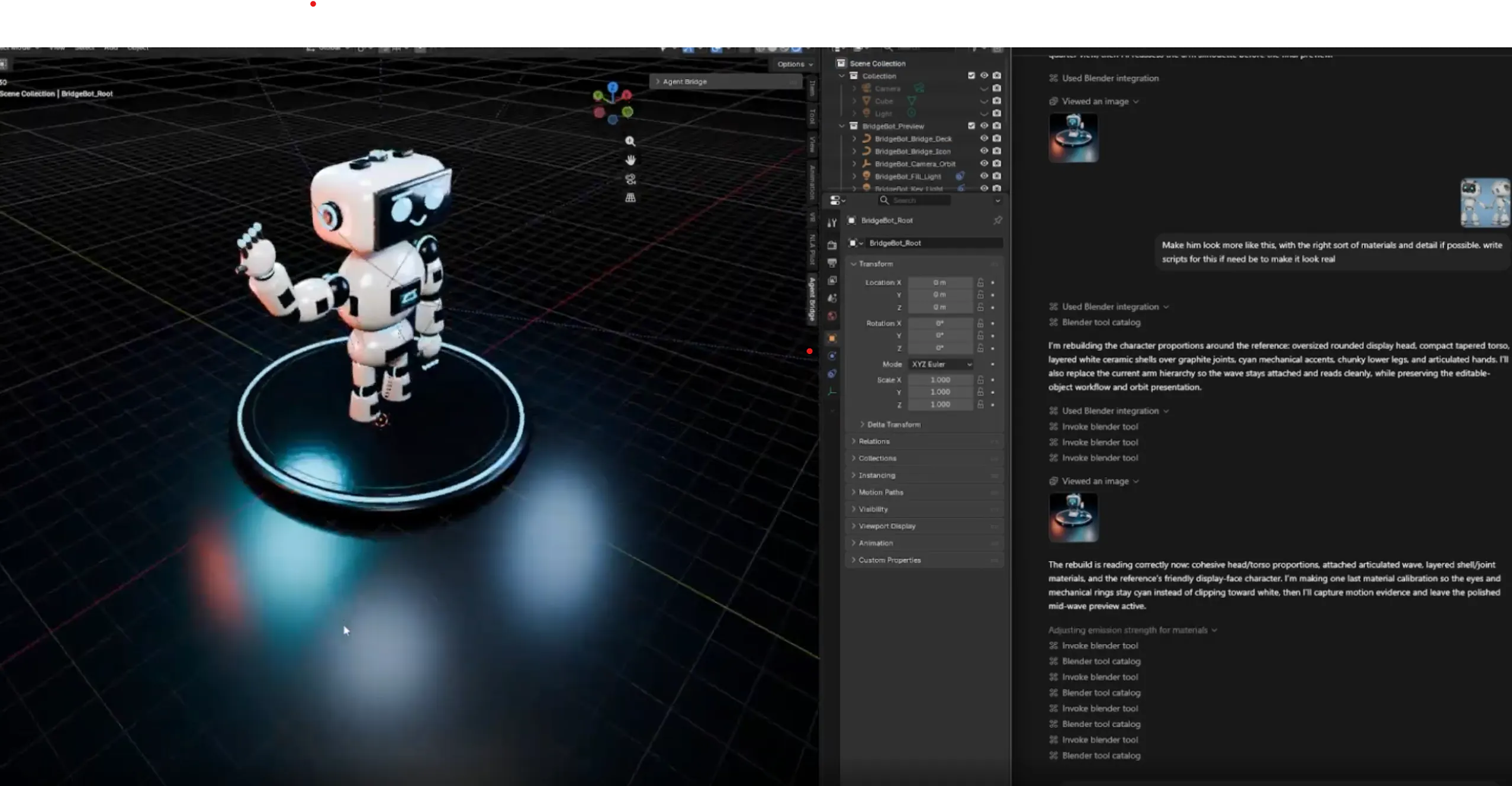Expand 'Adjusting emission strength for materials' details
Viewport: 1512px width, 786px height.
pyautogui.click(x=1132, y=630)
